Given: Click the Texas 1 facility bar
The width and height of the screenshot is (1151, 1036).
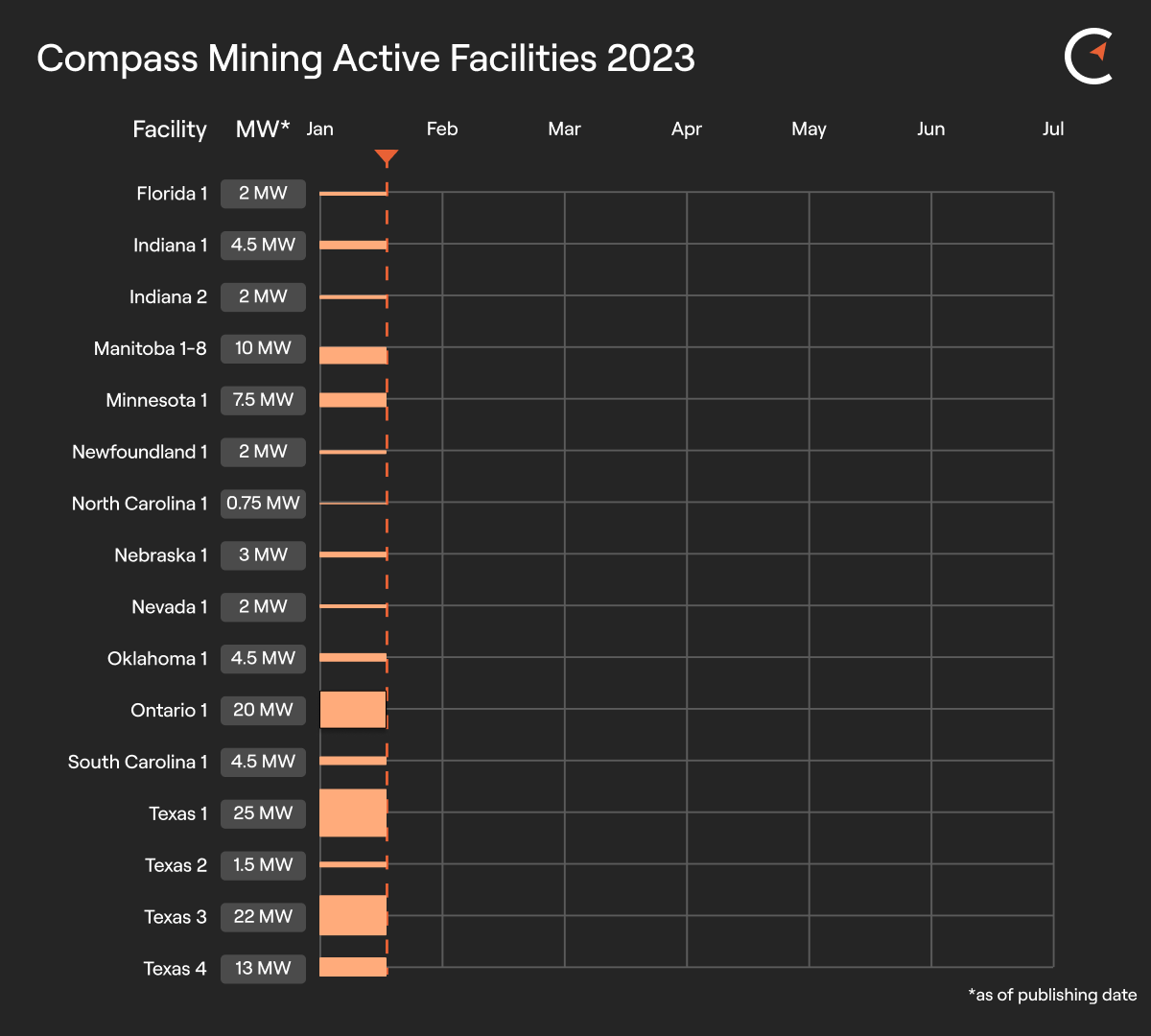Looking at the screenshot, I should (353, 812).
